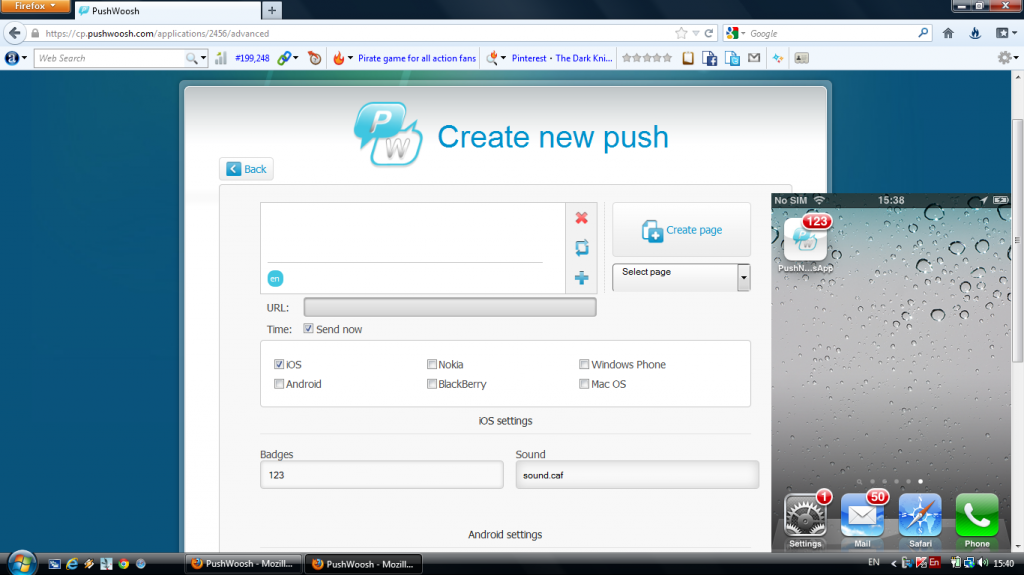The height and width of the screenshot is (575, 1024).
Task: Switch to second PushWoosh - Mozilla taskbar window
Action: [x=364, y=563]
